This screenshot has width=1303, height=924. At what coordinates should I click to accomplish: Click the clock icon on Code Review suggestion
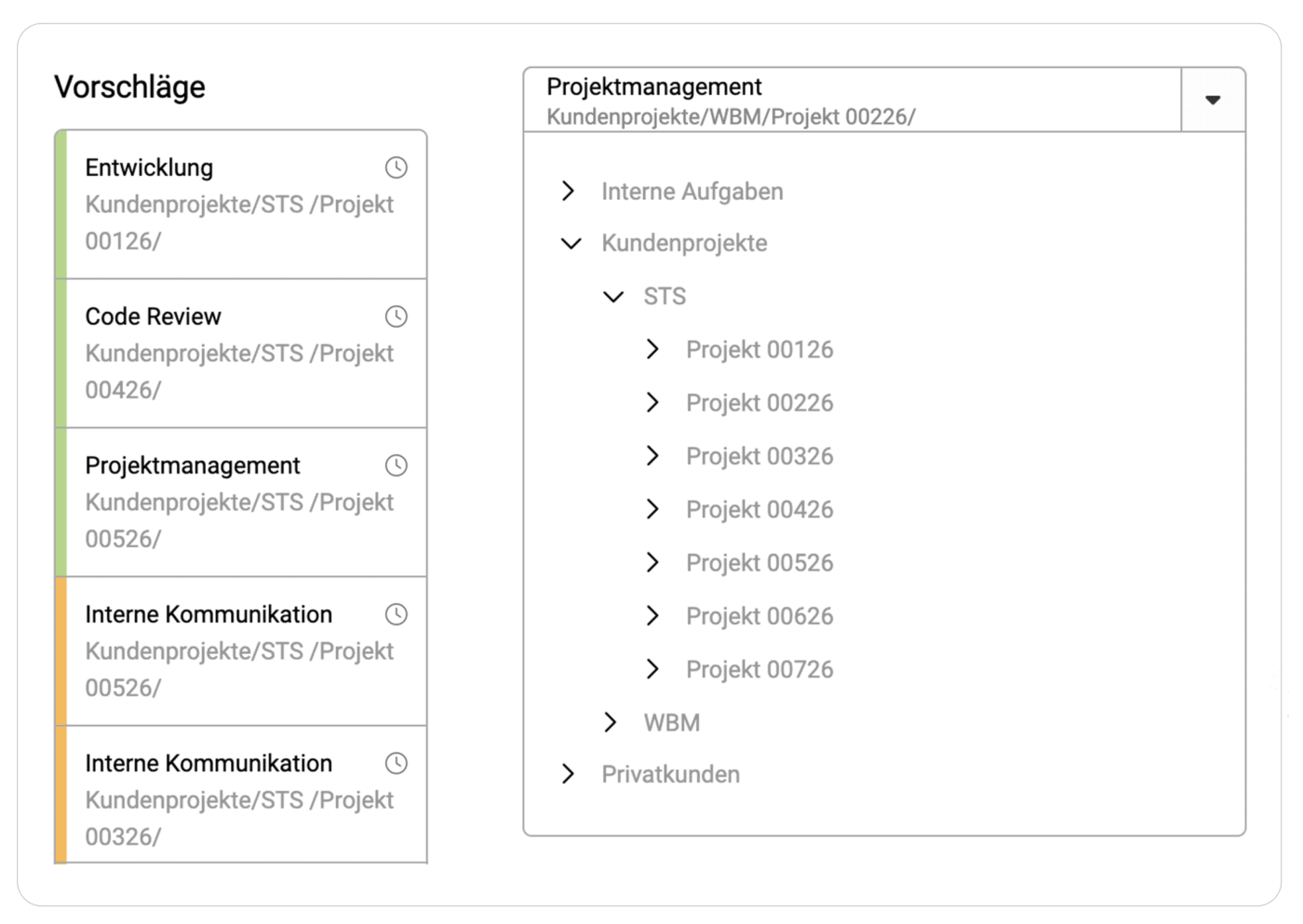tap(396, 316)
